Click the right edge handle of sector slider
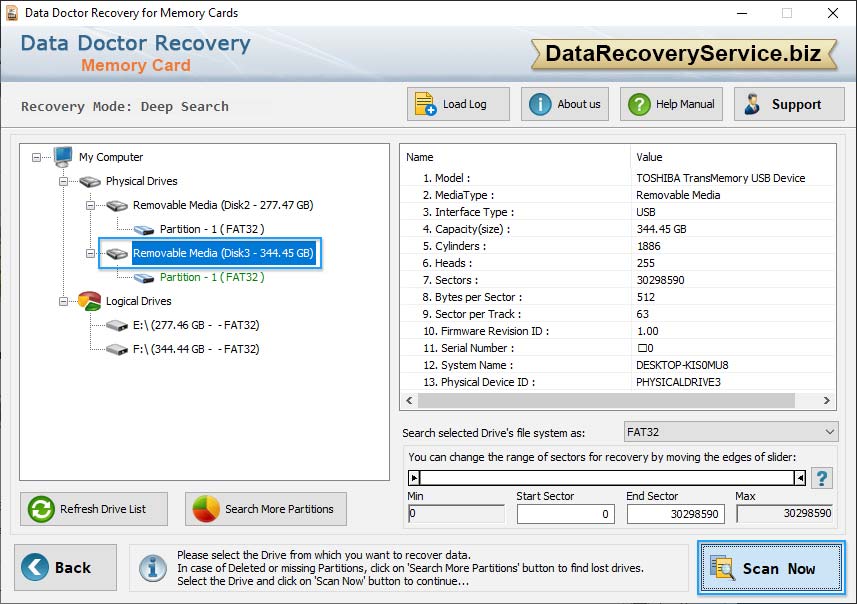The height and width of the screenshot is (604, 857). pyautogui.click(x=800, y=478)
